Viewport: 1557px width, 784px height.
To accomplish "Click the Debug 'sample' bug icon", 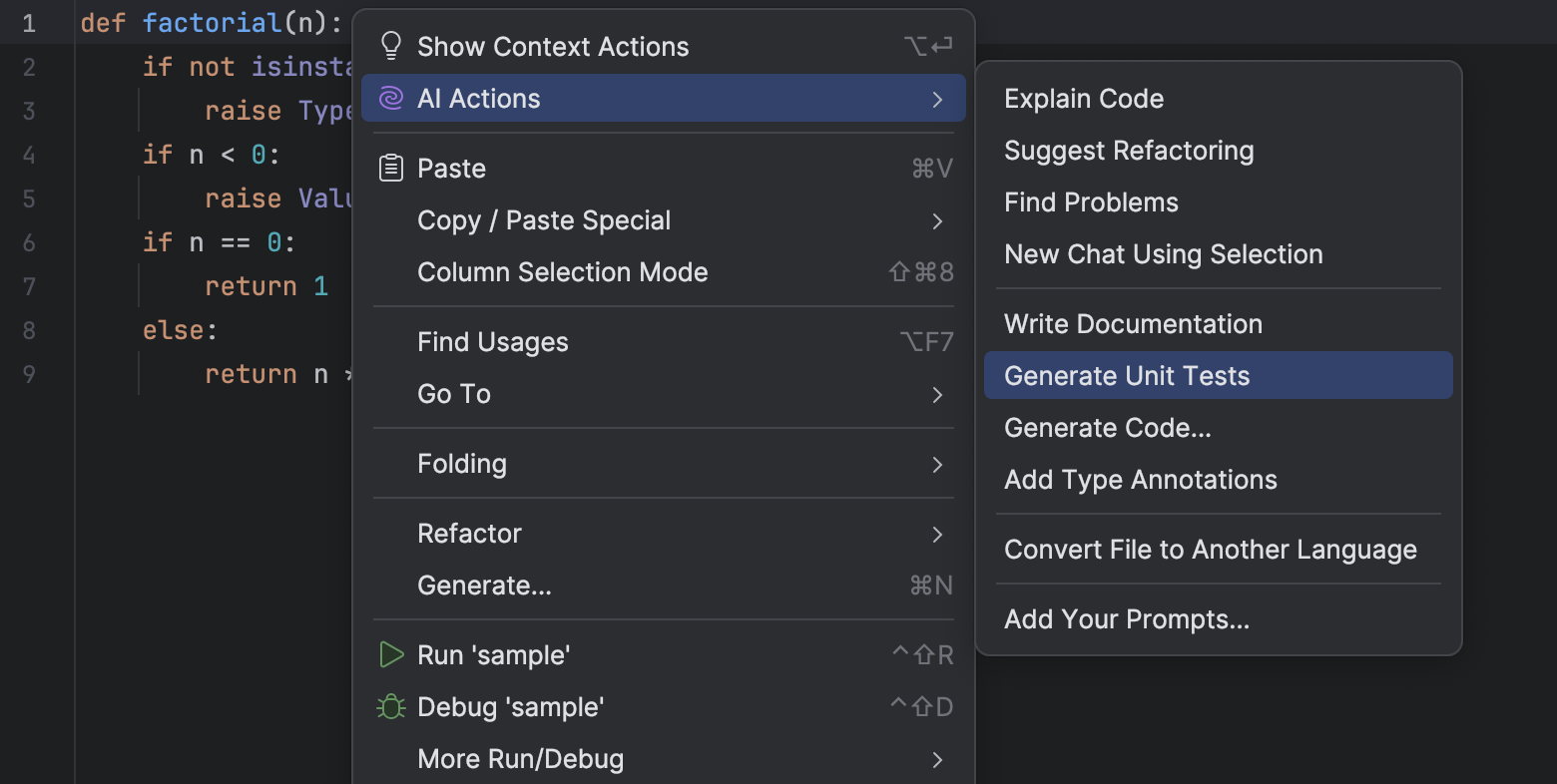I will (391, 706).
